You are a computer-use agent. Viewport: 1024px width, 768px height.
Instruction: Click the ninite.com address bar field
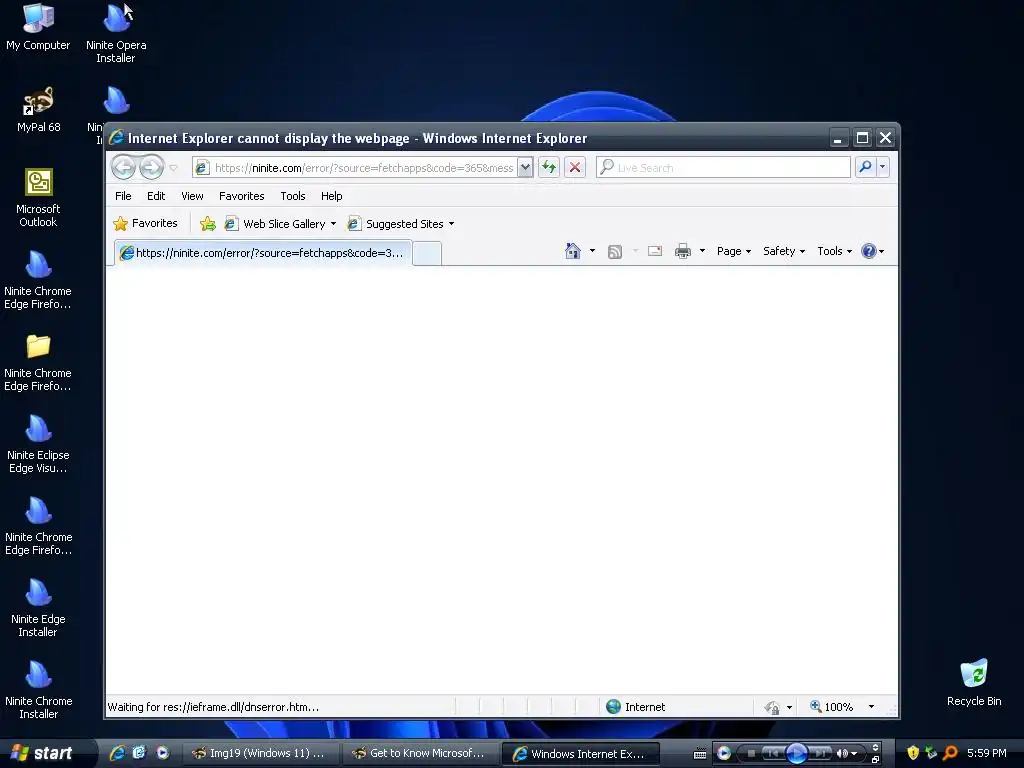click(x=362, y=168)
